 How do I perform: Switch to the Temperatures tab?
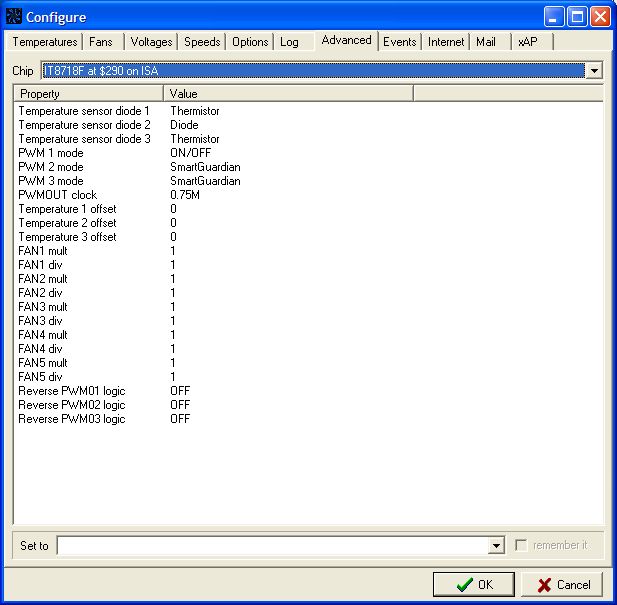coord(44,42)
